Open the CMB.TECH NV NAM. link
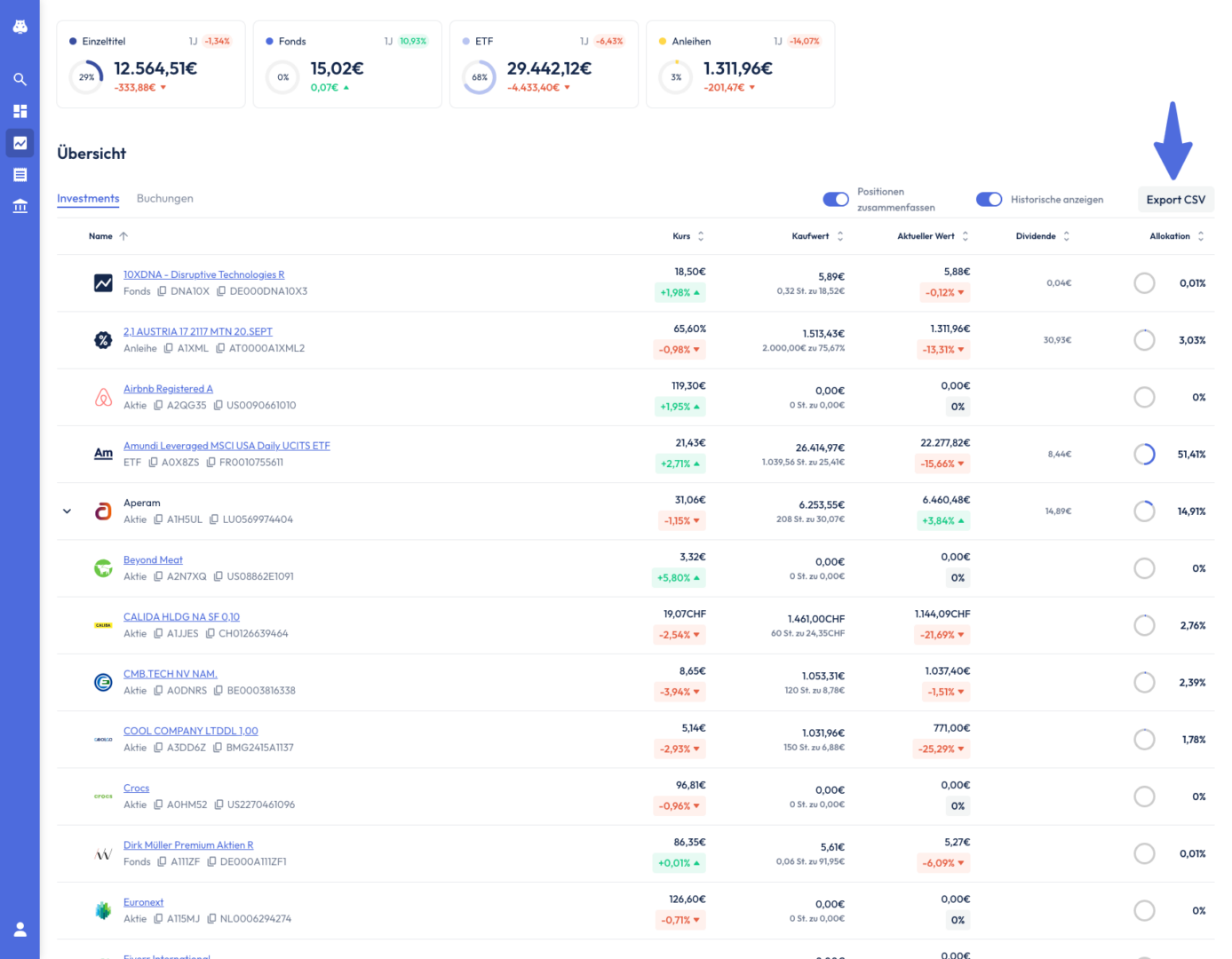The image size is (1232, 959). point(171,674)
